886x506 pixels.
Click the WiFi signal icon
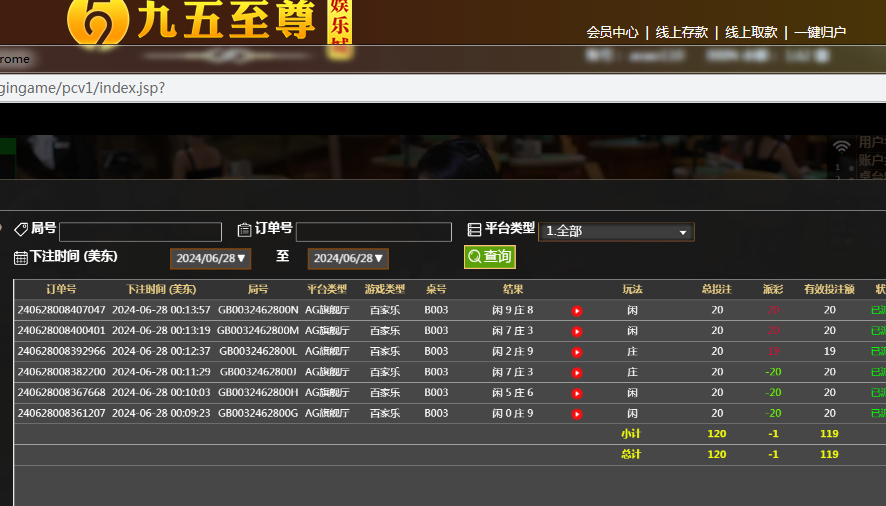(842, 147)
